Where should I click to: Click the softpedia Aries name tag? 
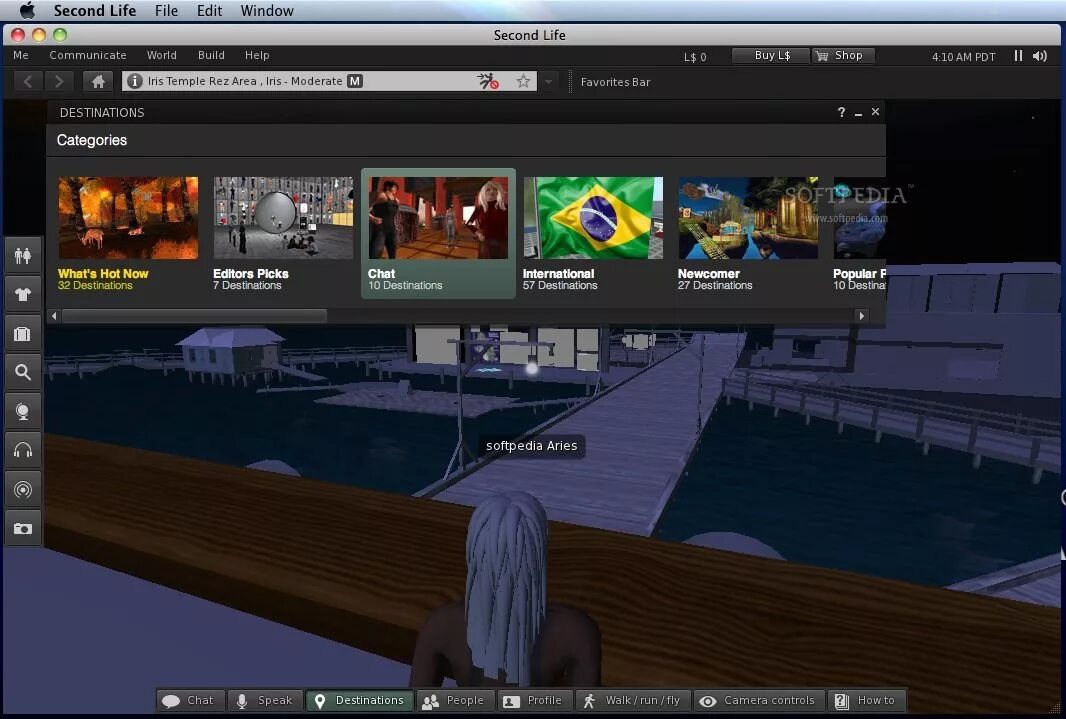[532, 446]
